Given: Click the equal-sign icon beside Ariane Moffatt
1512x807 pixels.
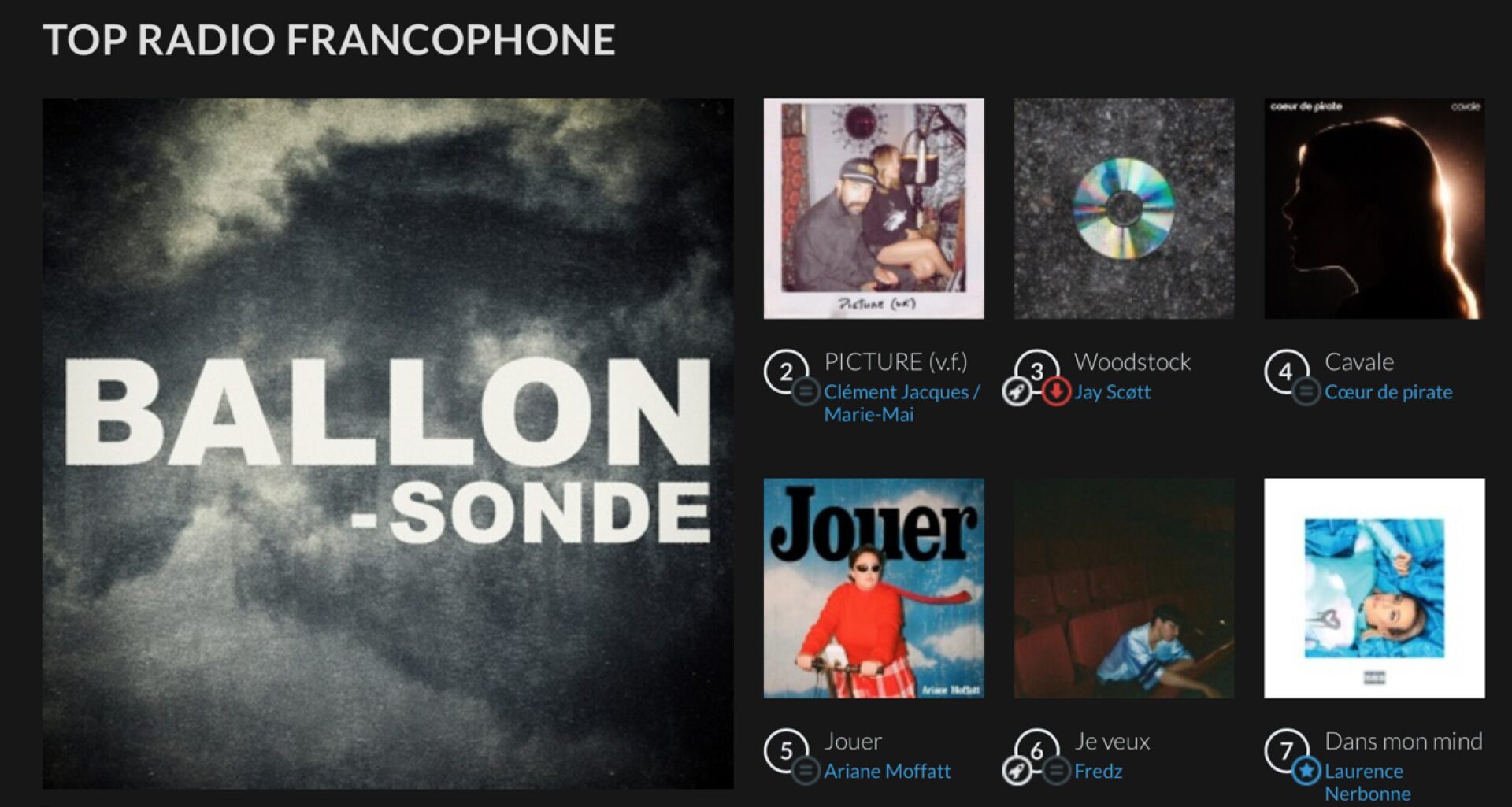Looking at the screenshot, I should pos(805,770).
